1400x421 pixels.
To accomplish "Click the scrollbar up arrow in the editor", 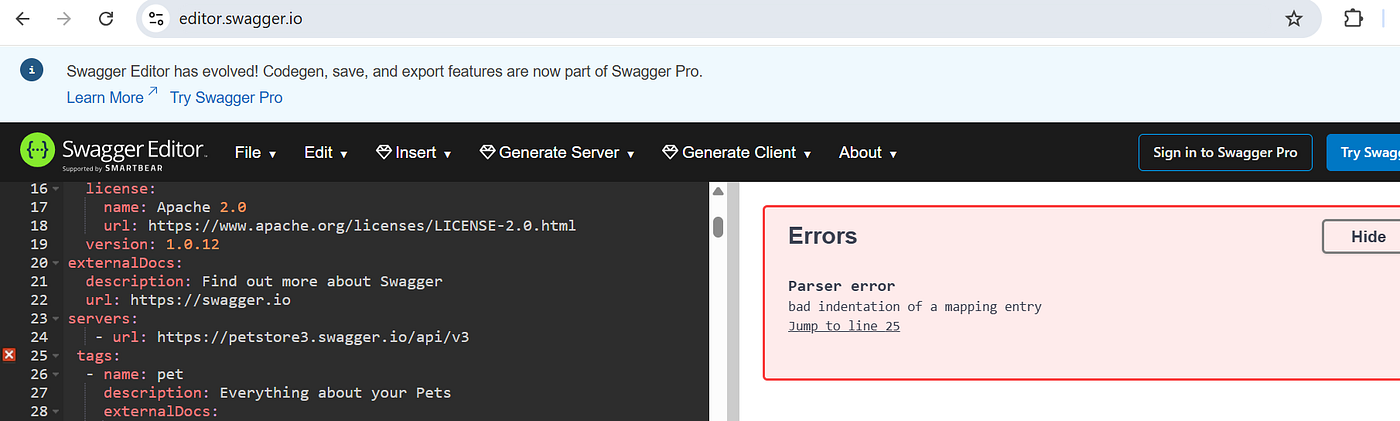I will 718,190.
